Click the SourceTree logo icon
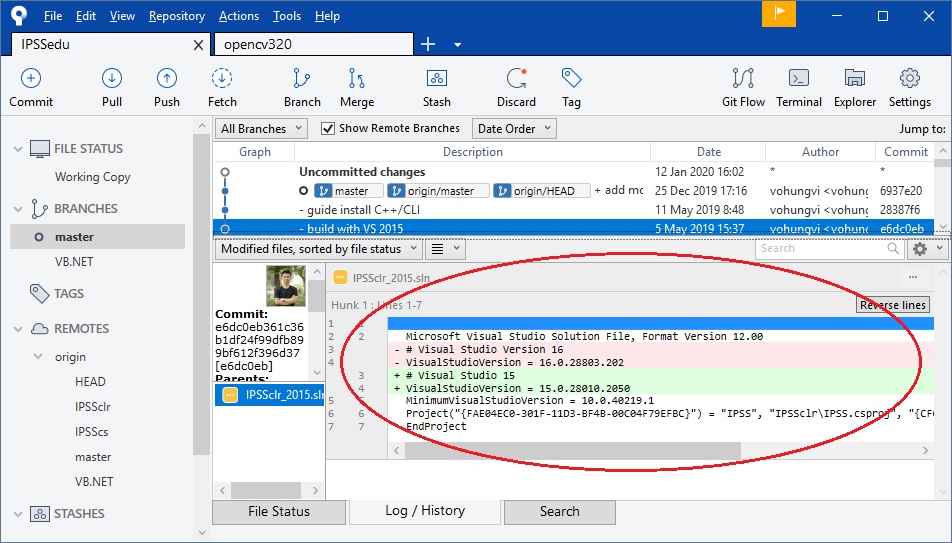 [19, 15]
